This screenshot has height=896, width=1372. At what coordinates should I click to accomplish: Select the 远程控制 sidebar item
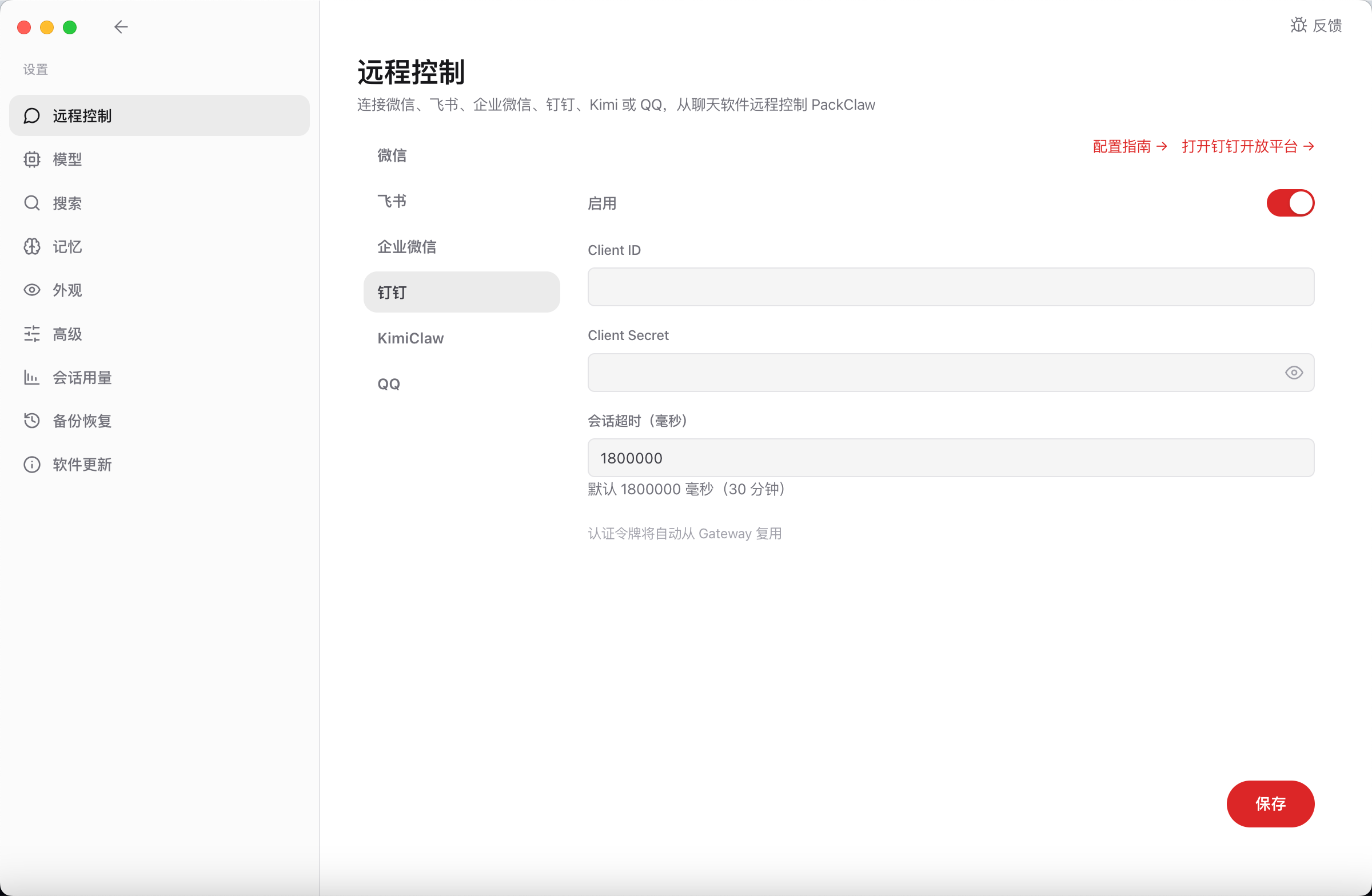click(x=159, y=116)
